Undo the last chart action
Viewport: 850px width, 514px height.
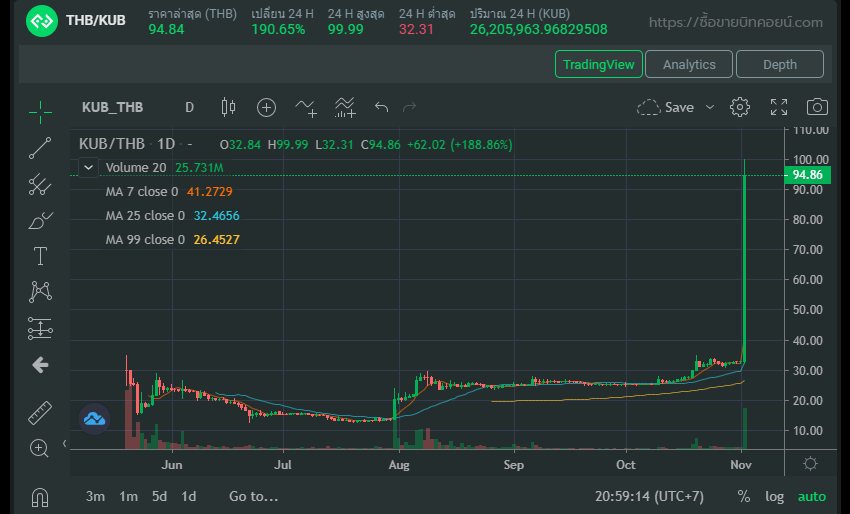[x=382, y=107]
